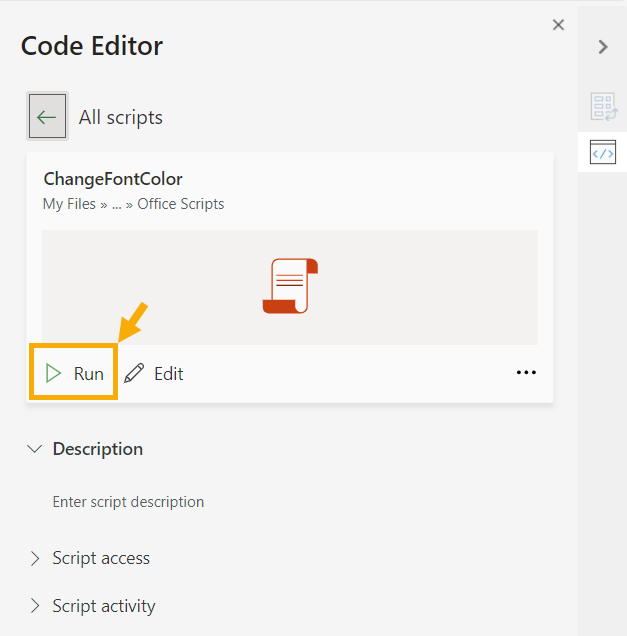The image size is (627, 636).
Task: Collapse the side pane with the right chevron
Action: (x=602, y=47)
